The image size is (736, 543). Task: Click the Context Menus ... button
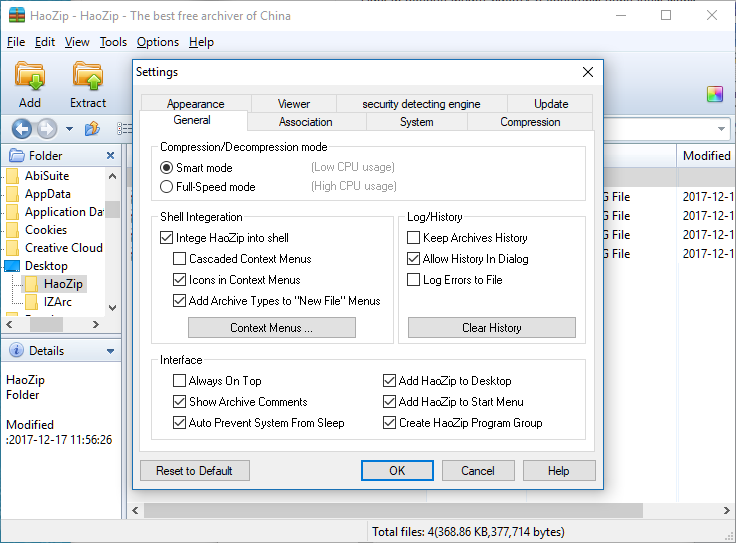point(272,328)
